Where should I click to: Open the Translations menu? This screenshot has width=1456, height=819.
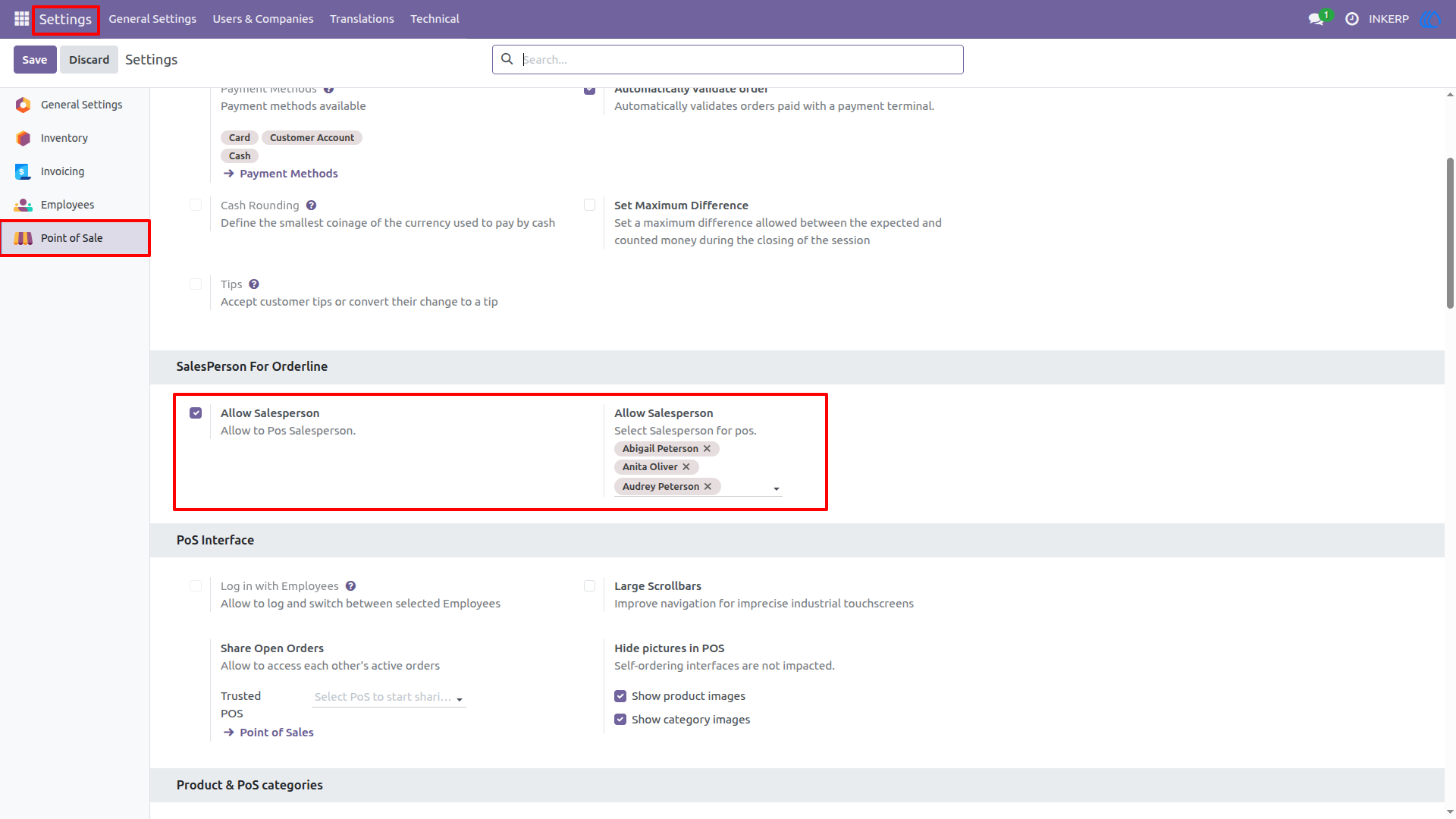pos(362,19)
